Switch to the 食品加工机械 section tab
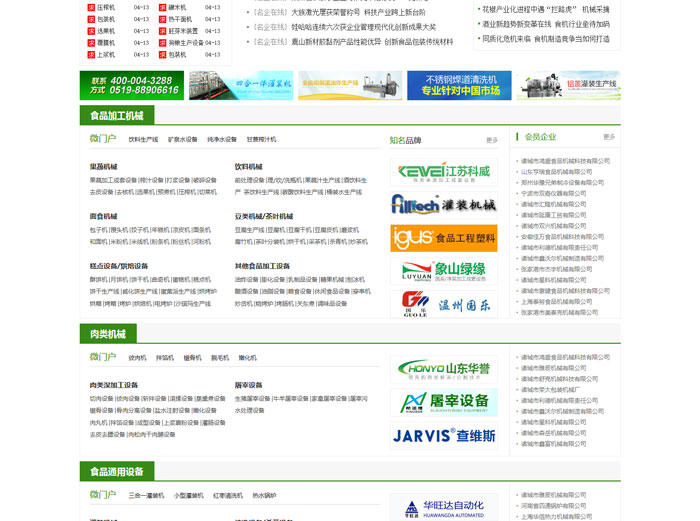 [x=117, y=116]
